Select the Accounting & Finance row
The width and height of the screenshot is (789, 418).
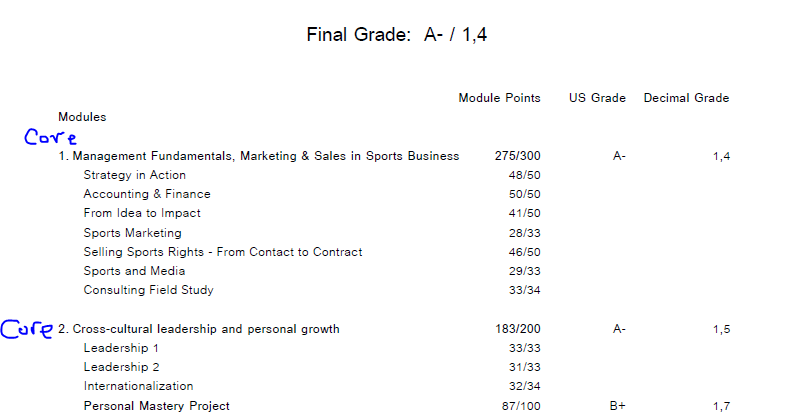[312, 194]
